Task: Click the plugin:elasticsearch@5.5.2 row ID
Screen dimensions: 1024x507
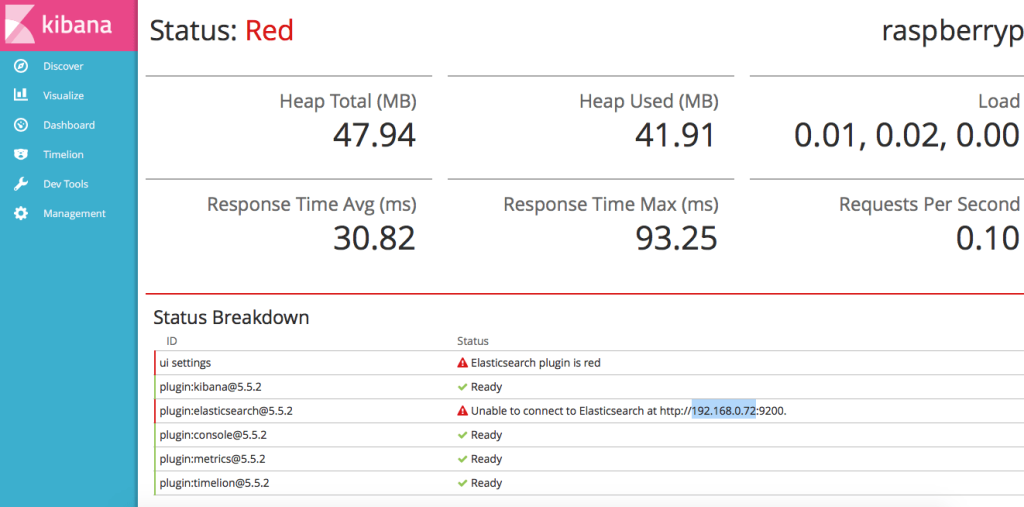Action: point(226,411)
